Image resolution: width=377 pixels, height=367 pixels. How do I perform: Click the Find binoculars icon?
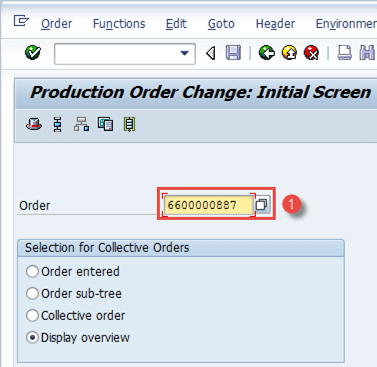point(367,53)
